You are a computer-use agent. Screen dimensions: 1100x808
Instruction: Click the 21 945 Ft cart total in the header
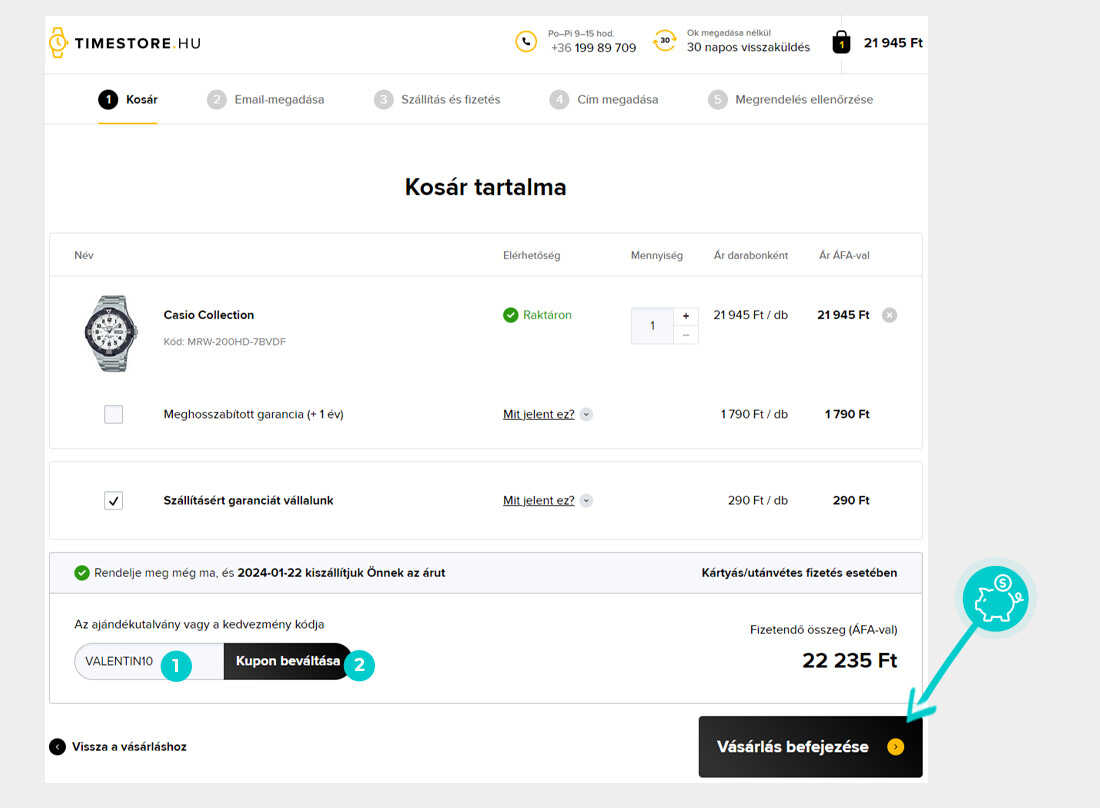pos(893,43)
